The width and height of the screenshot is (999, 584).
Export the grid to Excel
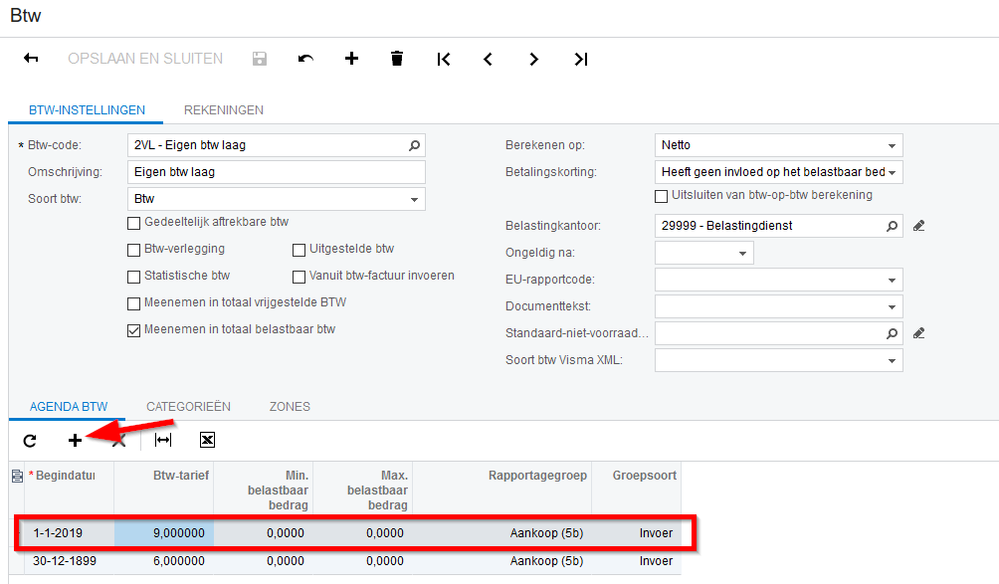[x=207, y=440]
